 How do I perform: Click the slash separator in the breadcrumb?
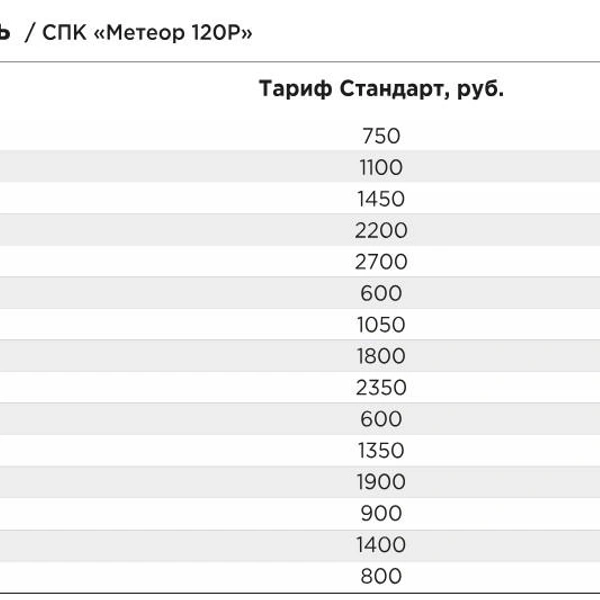tap(30, 32)
